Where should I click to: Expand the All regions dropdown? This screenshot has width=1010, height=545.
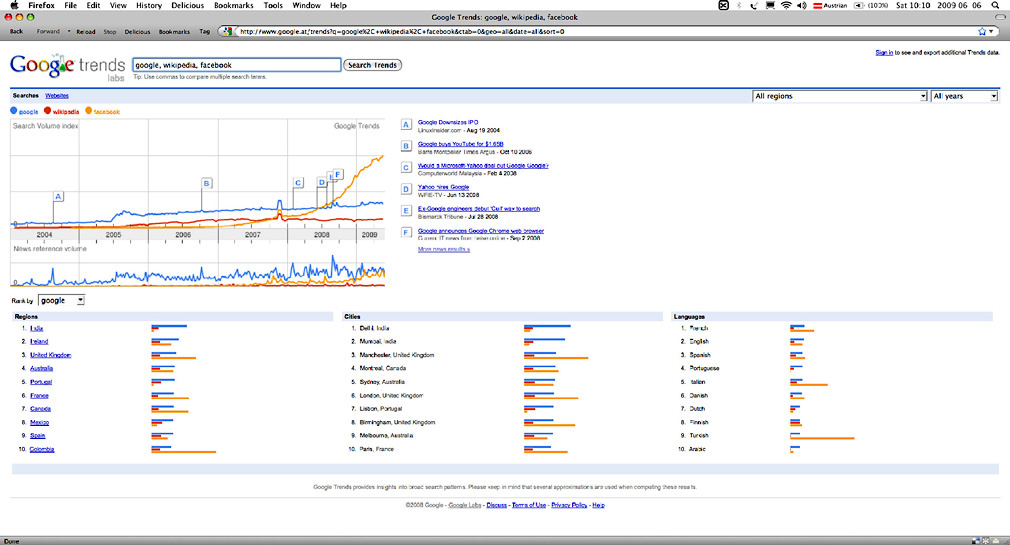click(x=840, y=96)
